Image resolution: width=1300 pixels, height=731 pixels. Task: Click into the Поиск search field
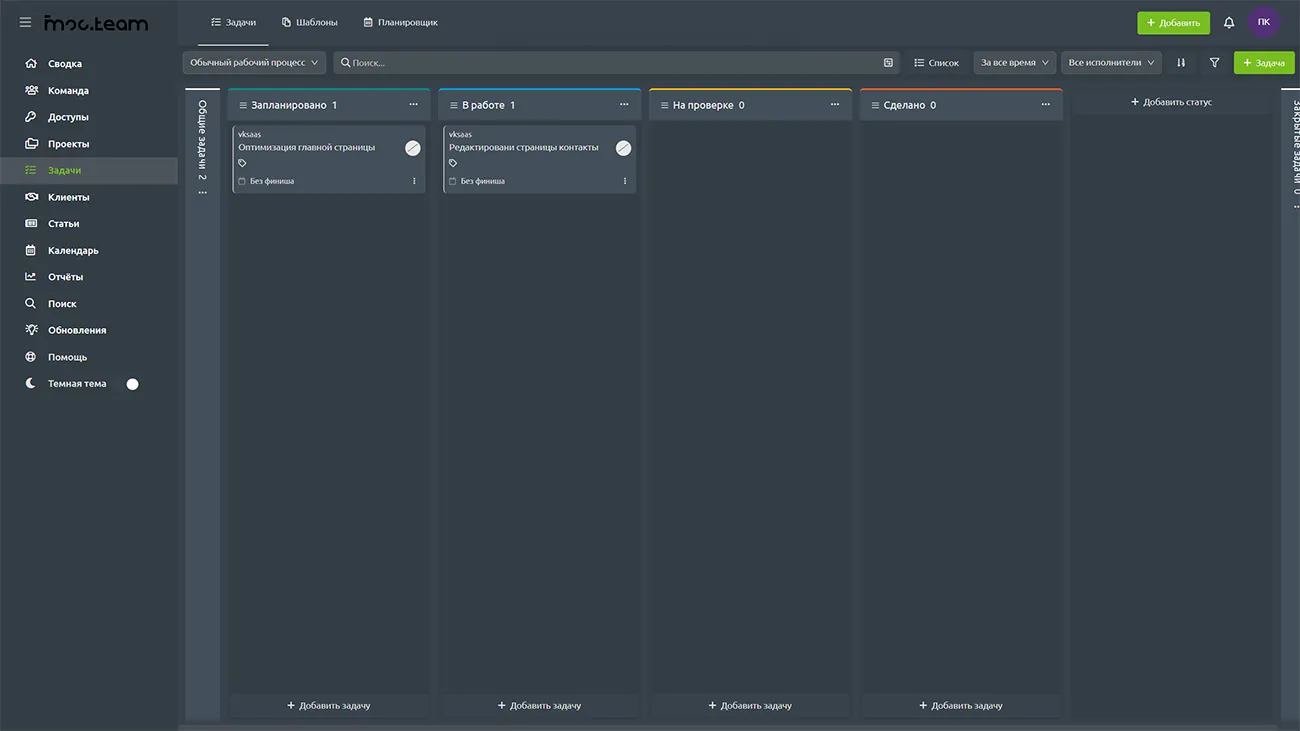coord(610,63)
